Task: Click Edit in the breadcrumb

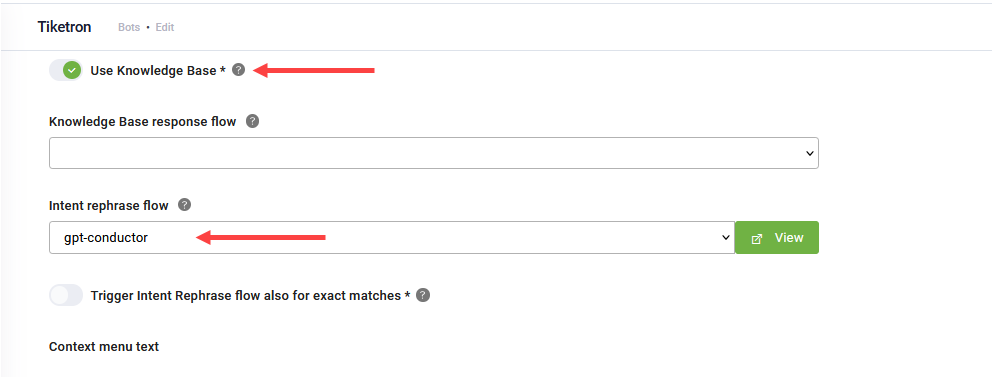Action: point(164,28)
